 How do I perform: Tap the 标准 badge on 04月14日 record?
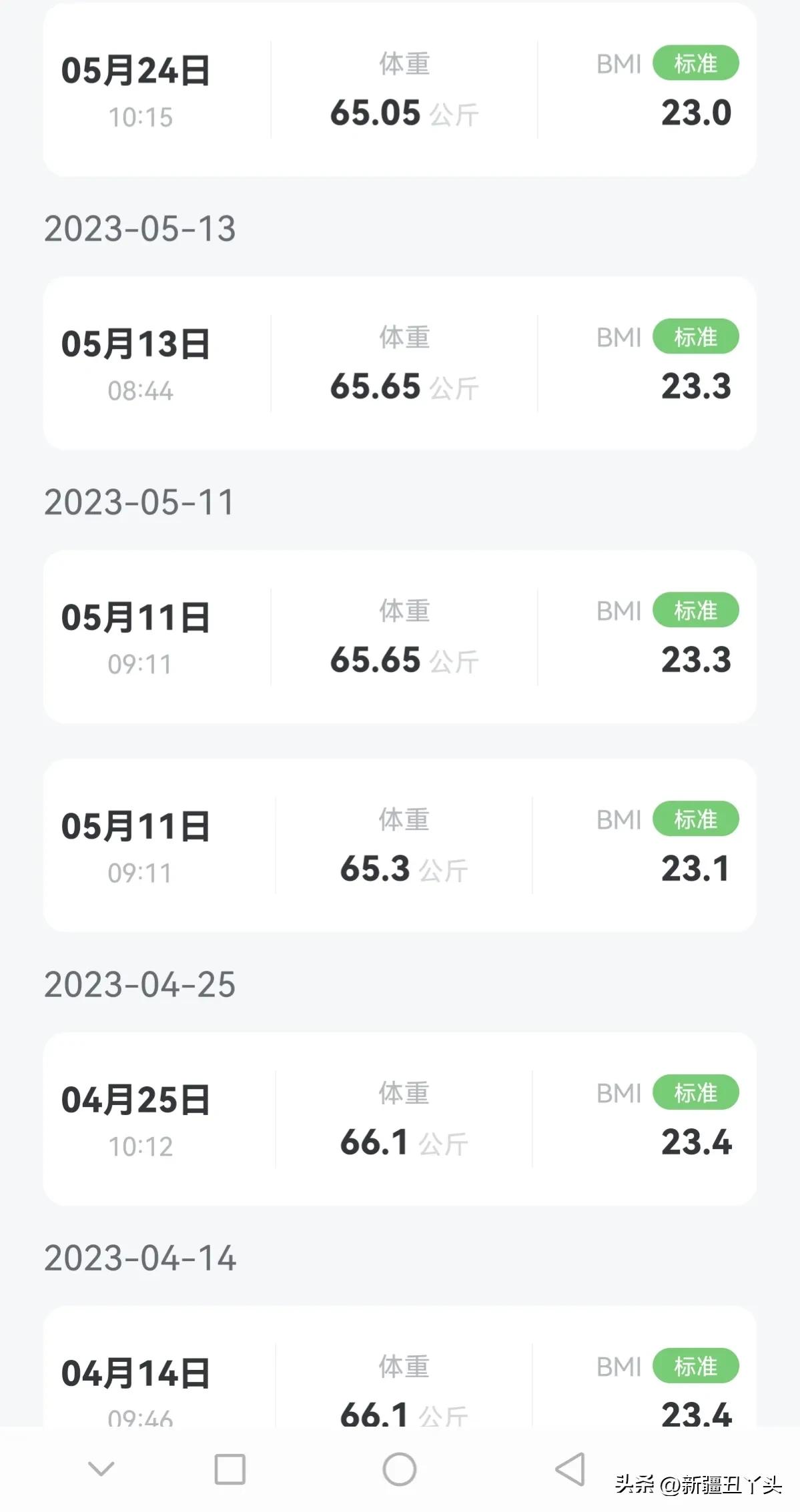pyautogui.click(x=695, y=1367)
